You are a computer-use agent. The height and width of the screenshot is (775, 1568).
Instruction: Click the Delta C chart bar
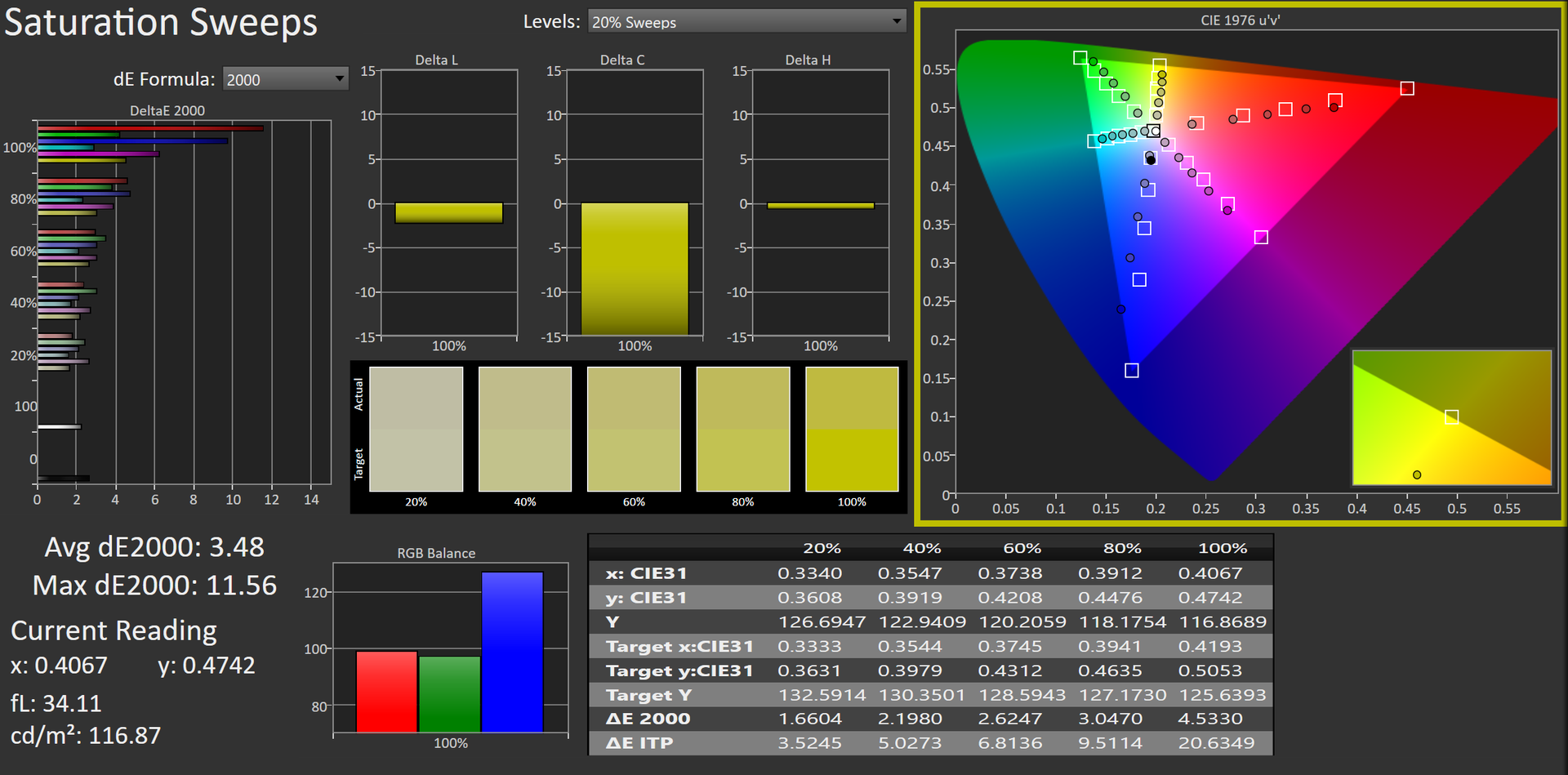coord(635,269)
